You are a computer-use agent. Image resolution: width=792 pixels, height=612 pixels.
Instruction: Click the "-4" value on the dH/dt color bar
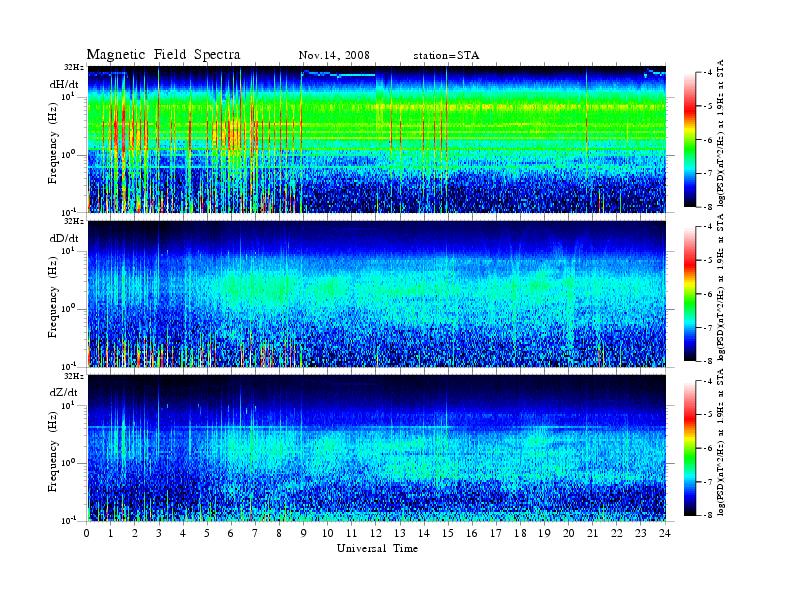click(708, 73)
